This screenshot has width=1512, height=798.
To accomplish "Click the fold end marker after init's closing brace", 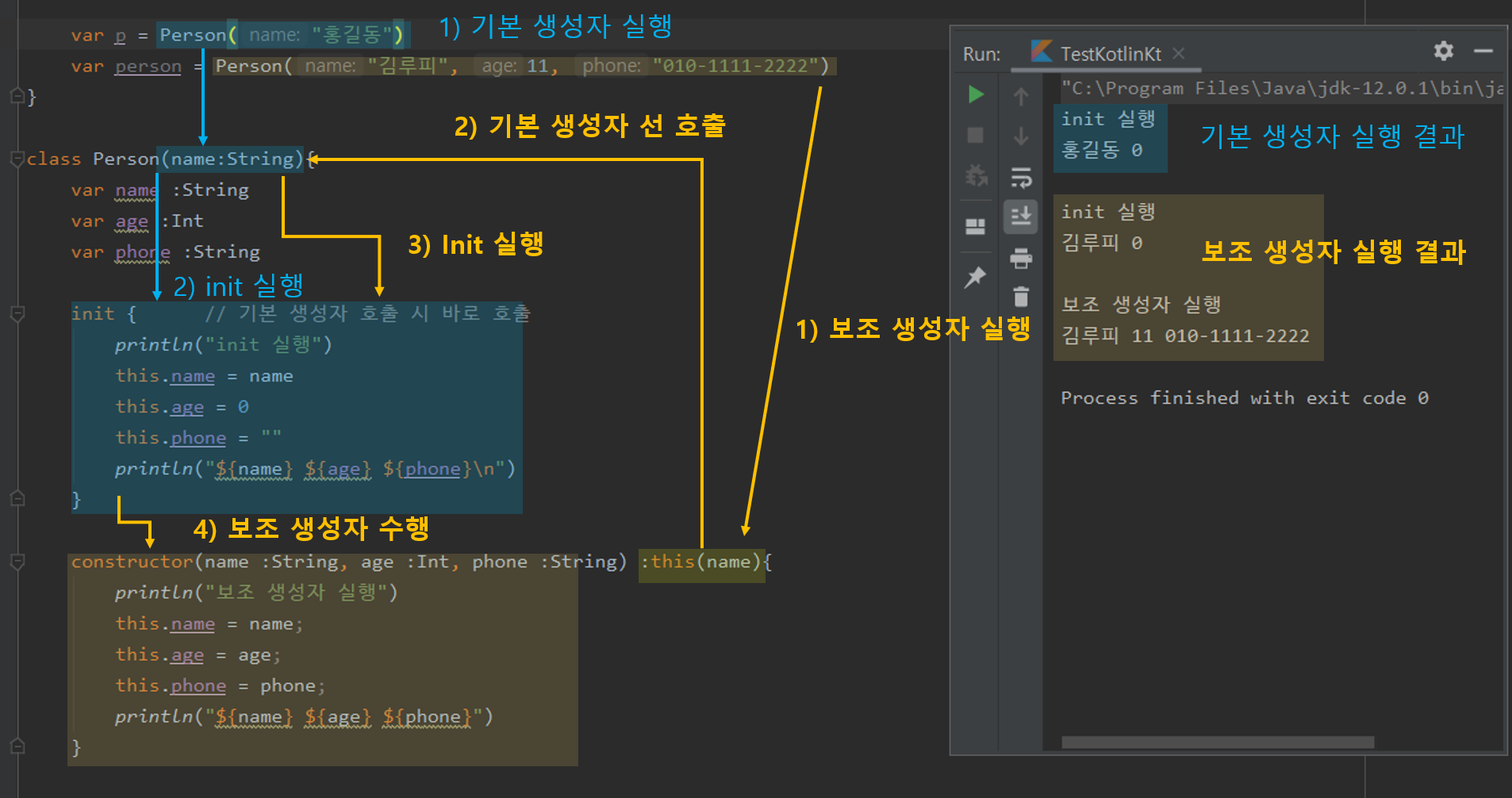I will 17,499.
